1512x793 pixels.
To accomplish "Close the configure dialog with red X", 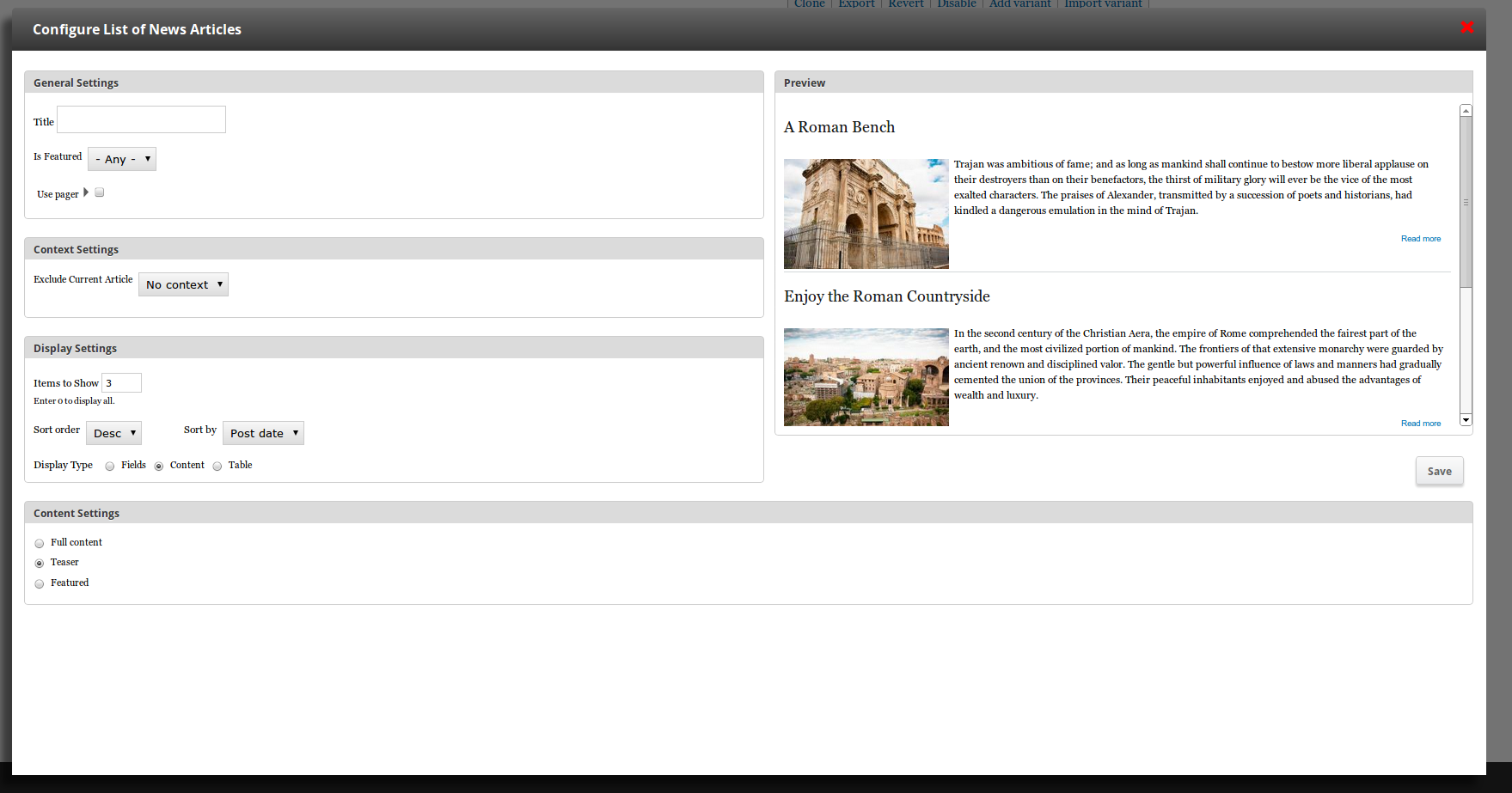I will click(x=1467, y=27).
